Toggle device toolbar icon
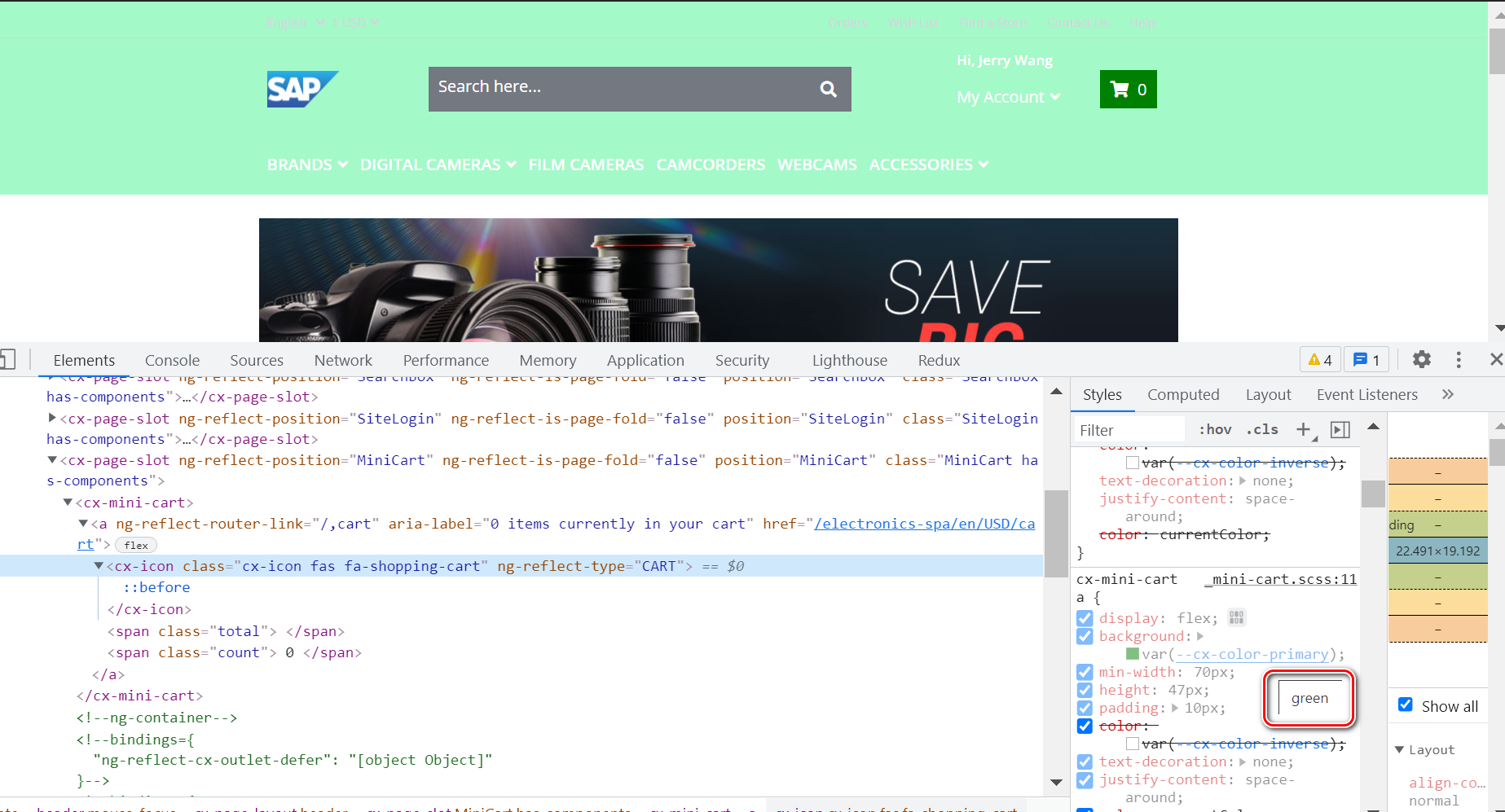The width and height of the screenshot is (1505, 812). point(7,359)
